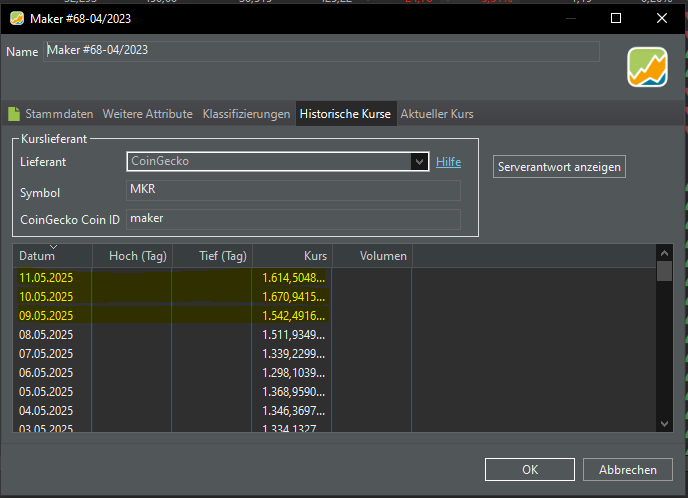Close the Maker dialog window
Viewport: 688px width, 498px height.
coord(662,18)
